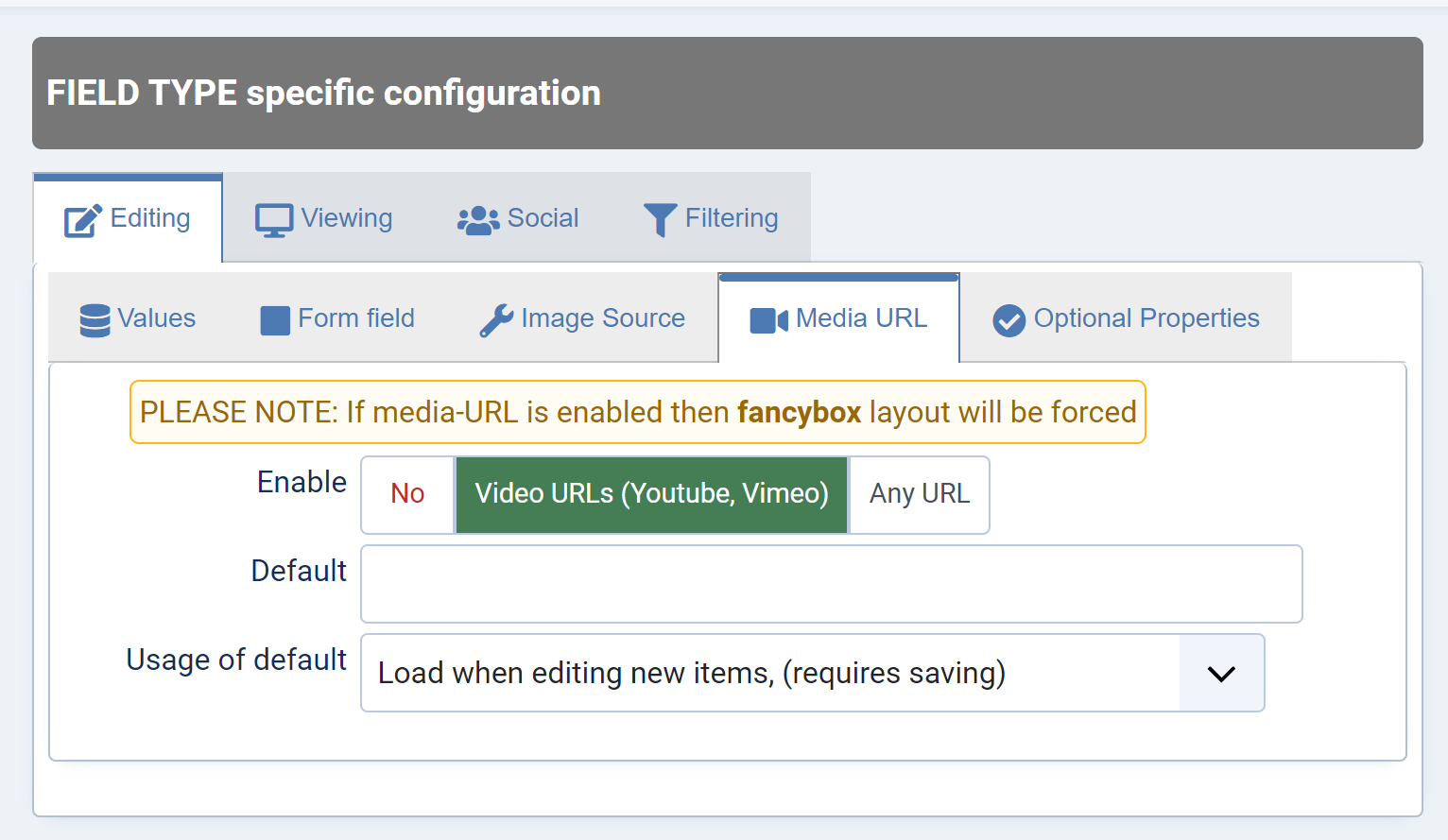Open the Social tab
The height and width of the screenshot is (840, 1448).
click(517, 218)
